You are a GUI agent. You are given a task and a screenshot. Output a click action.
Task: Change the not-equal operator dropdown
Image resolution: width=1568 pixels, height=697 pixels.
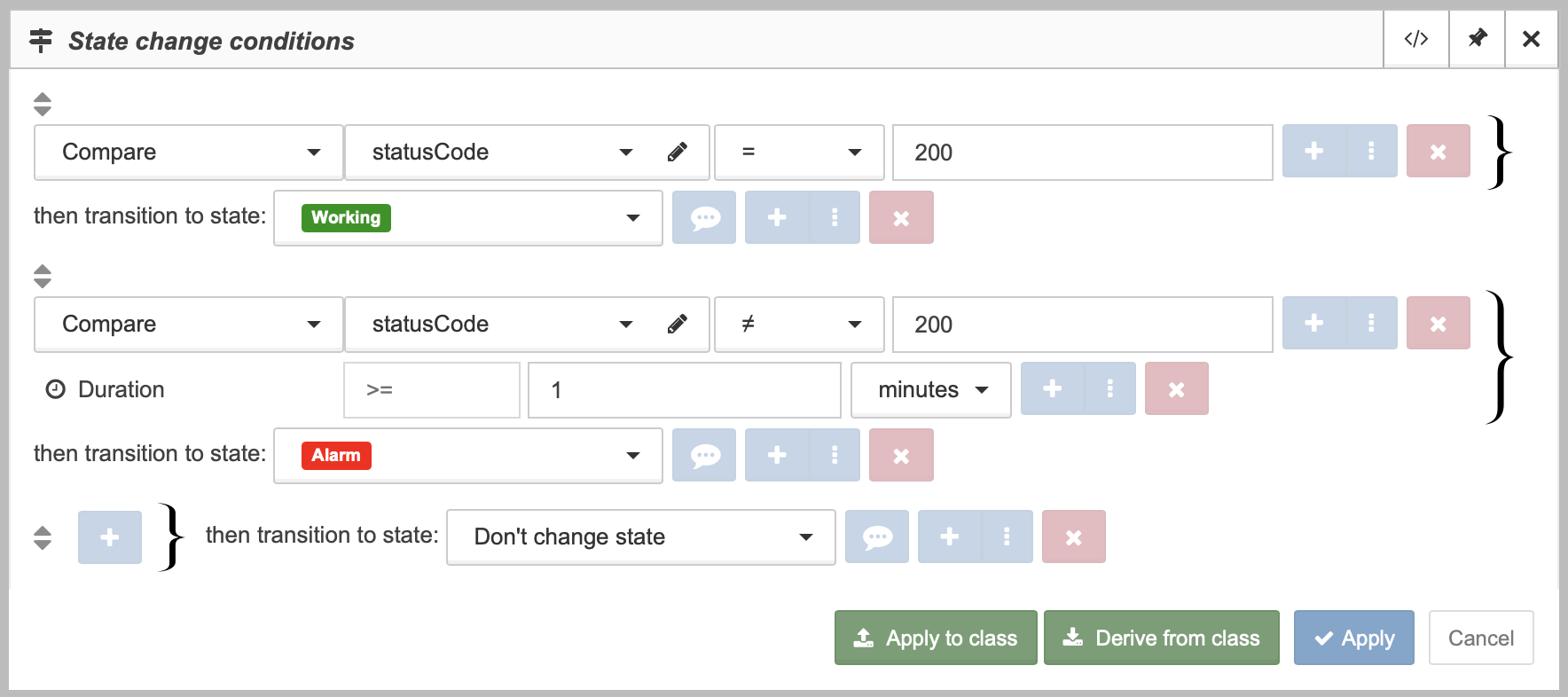pos(800,325)
